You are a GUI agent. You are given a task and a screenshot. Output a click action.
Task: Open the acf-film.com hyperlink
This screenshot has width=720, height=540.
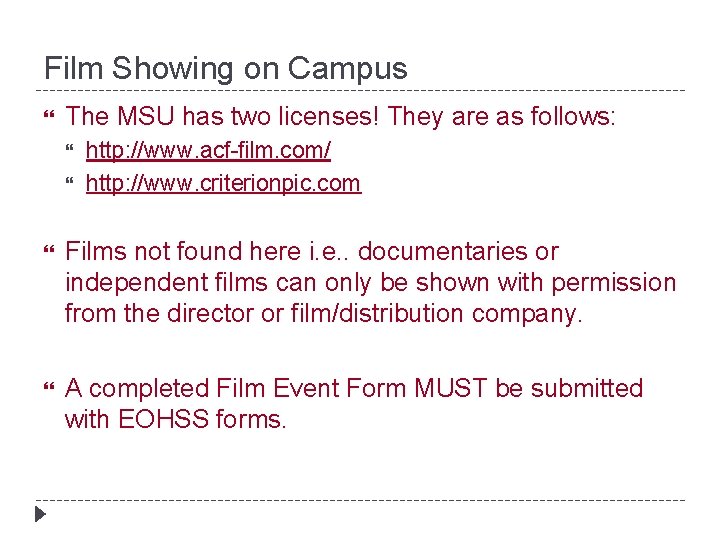pos(208,150)
